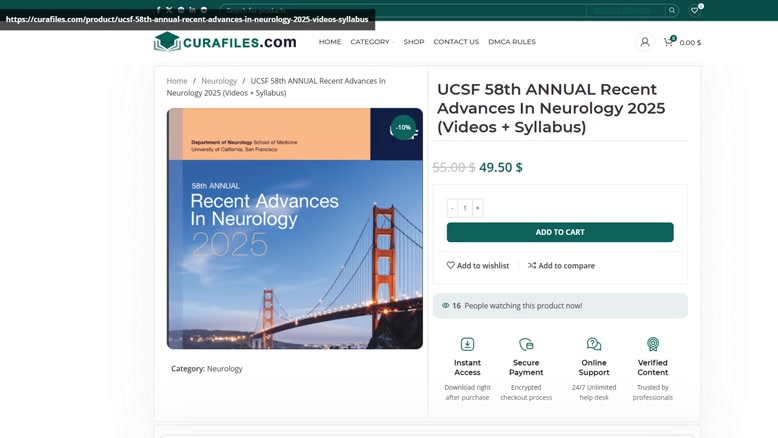Click the Instant Access download icon
The width and height of the screenshot is (778, 438).
(467, 344)
